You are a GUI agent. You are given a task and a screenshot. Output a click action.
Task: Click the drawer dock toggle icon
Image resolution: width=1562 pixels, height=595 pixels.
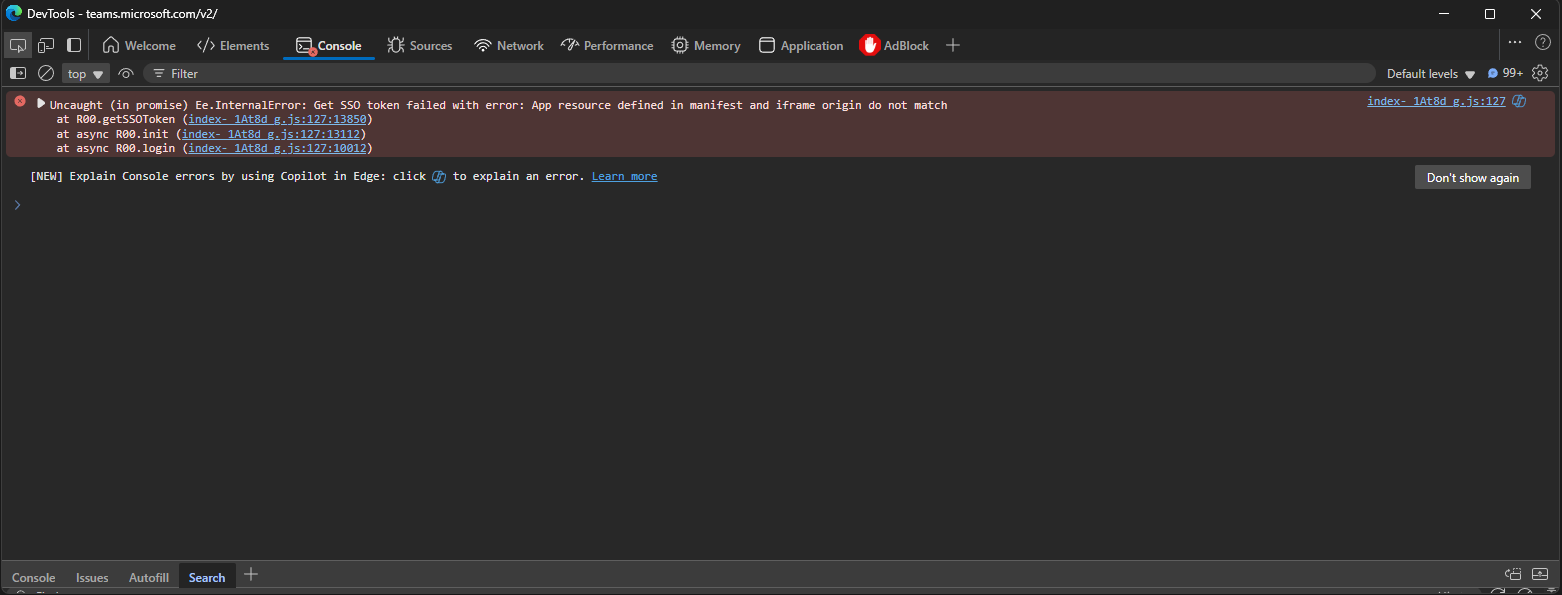(x=1513, y=574)
